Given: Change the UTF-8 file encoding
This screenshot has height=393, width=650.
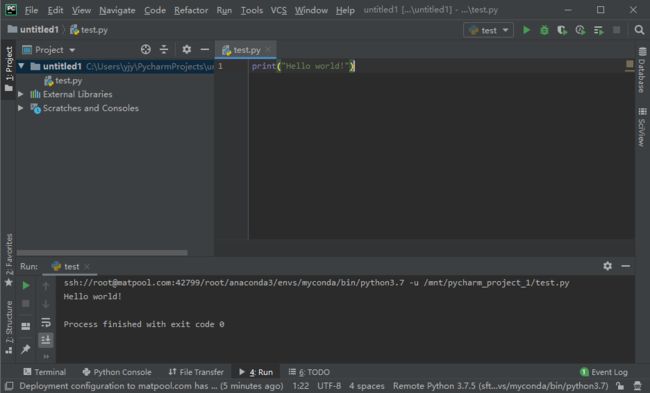Looking at the screenshot, I should click(329, 386).
